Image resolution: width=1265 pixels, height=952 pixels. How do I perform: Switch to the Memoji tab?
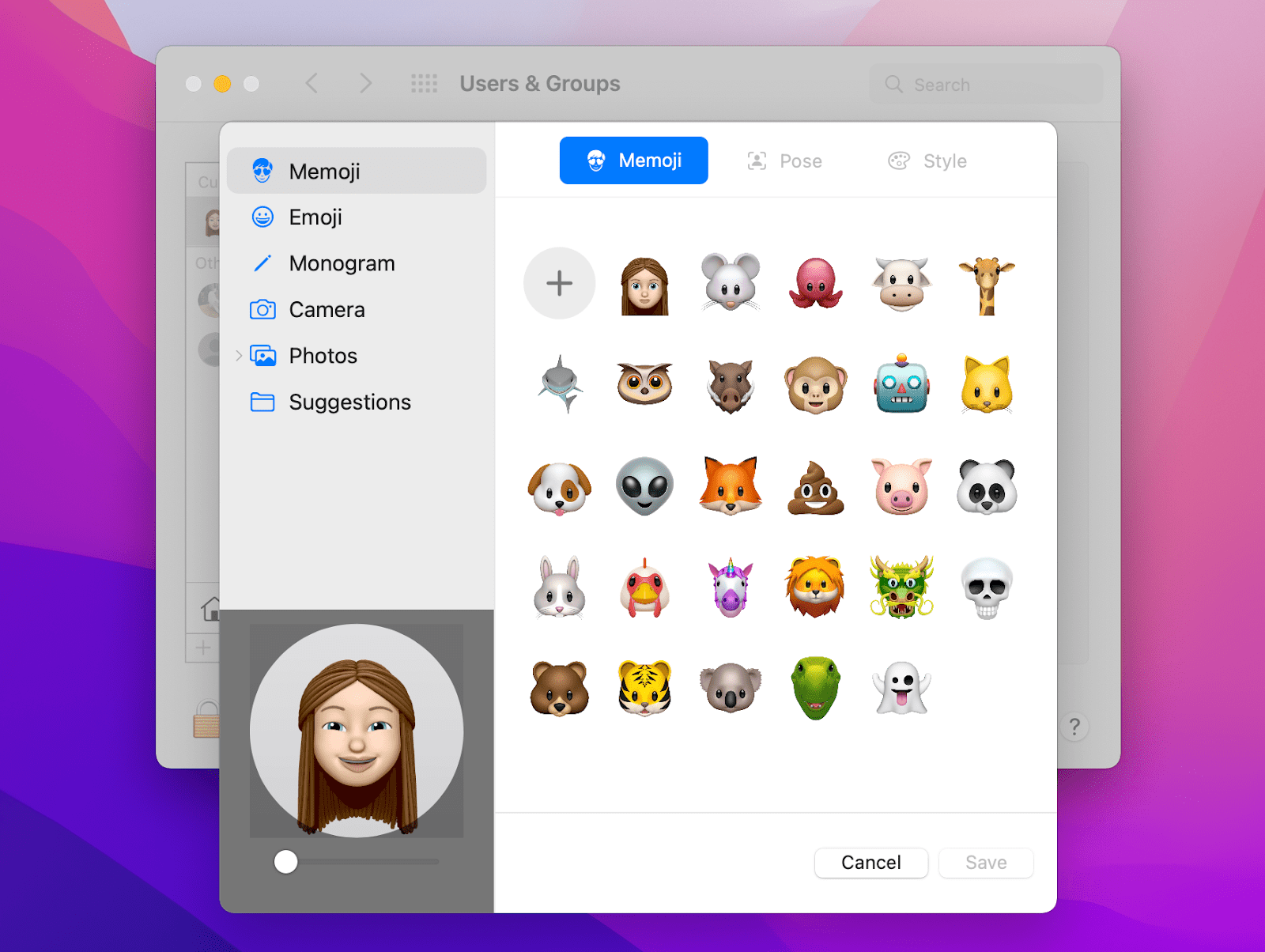pos(633,161)
